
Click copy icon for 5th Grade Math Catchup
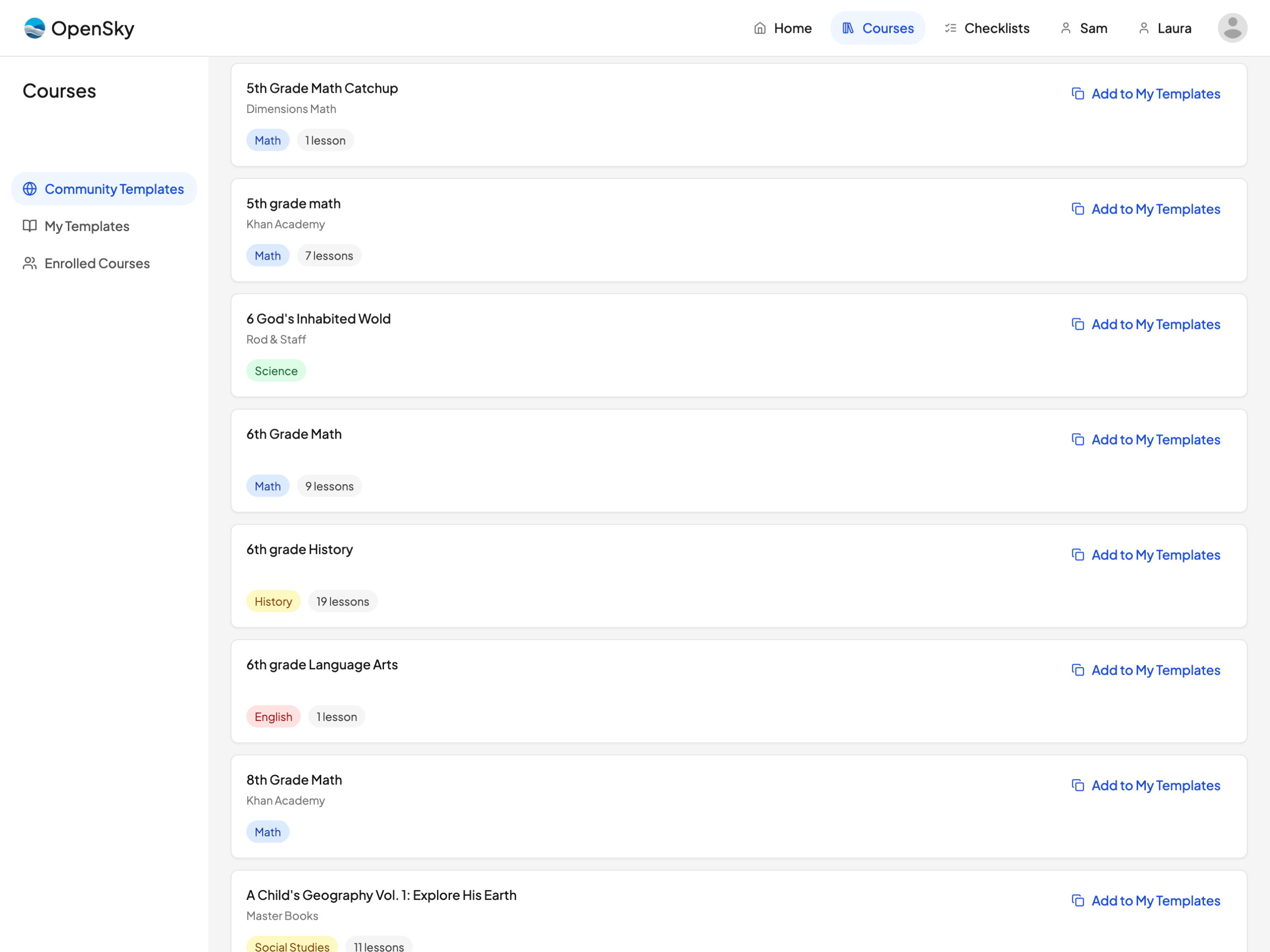pos(1078,94)
